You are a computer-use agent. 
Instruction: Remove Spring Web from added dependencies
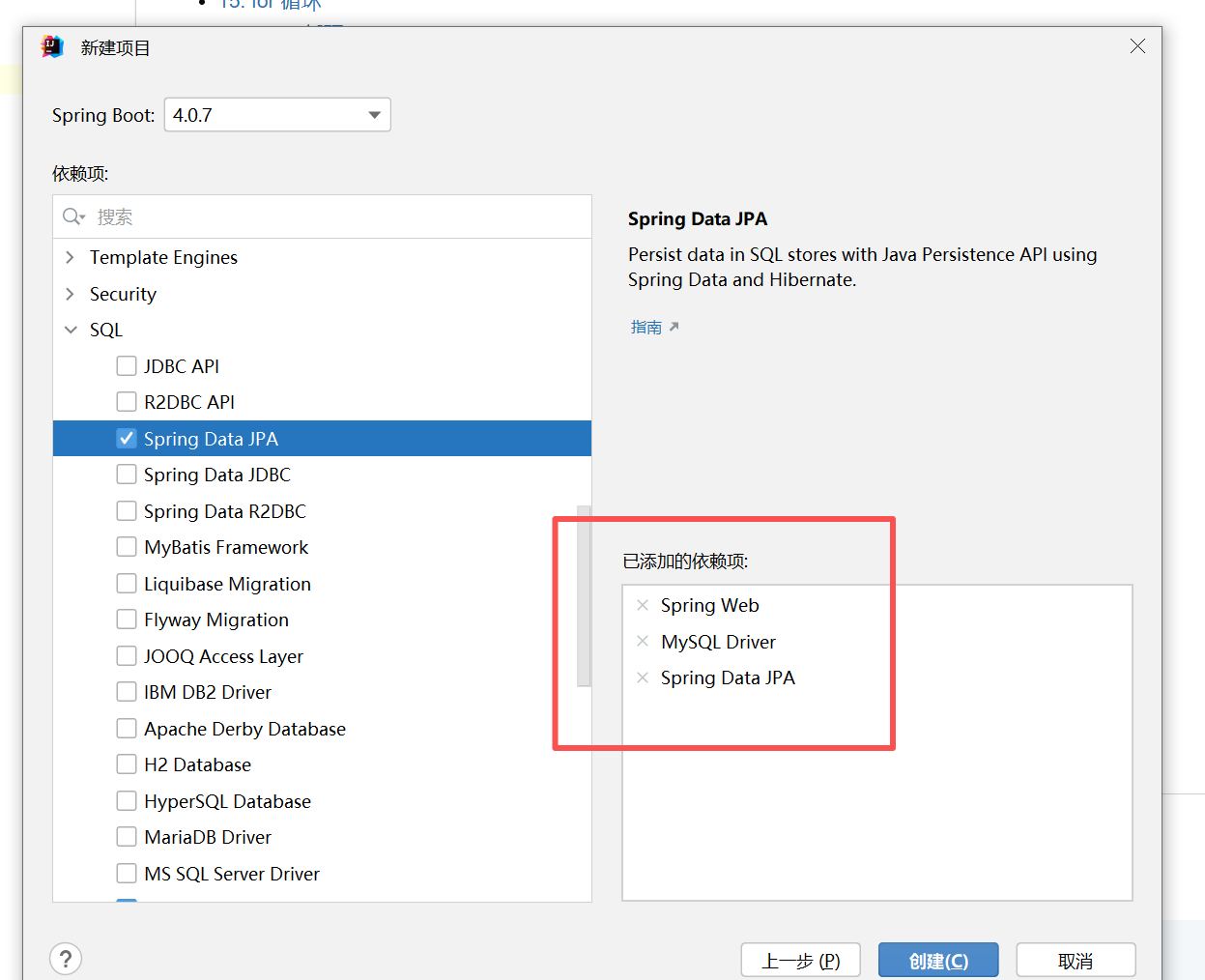tap(643, 605)
